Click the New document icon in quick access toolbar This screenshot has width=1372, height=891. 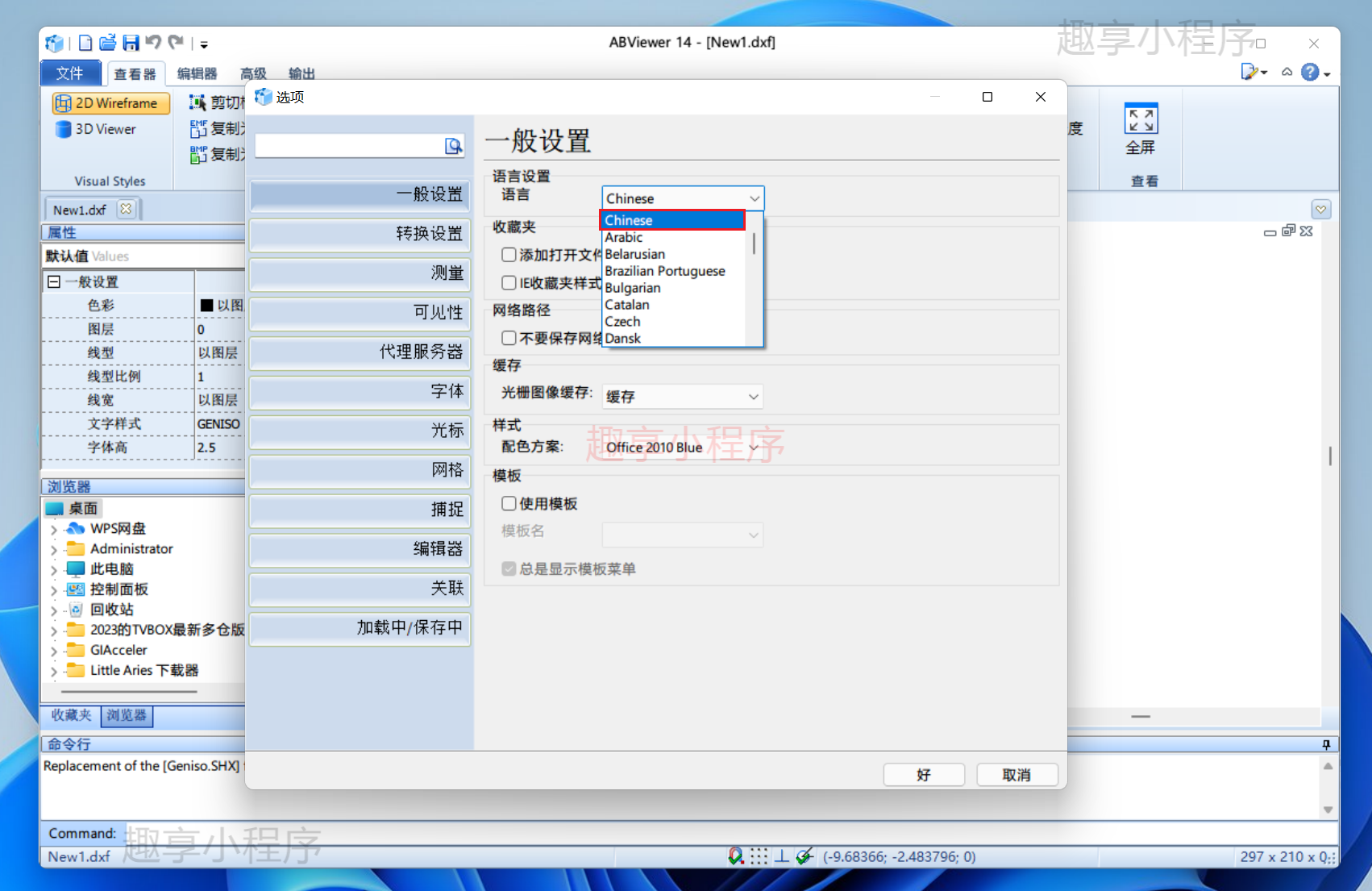coord(85,43)
